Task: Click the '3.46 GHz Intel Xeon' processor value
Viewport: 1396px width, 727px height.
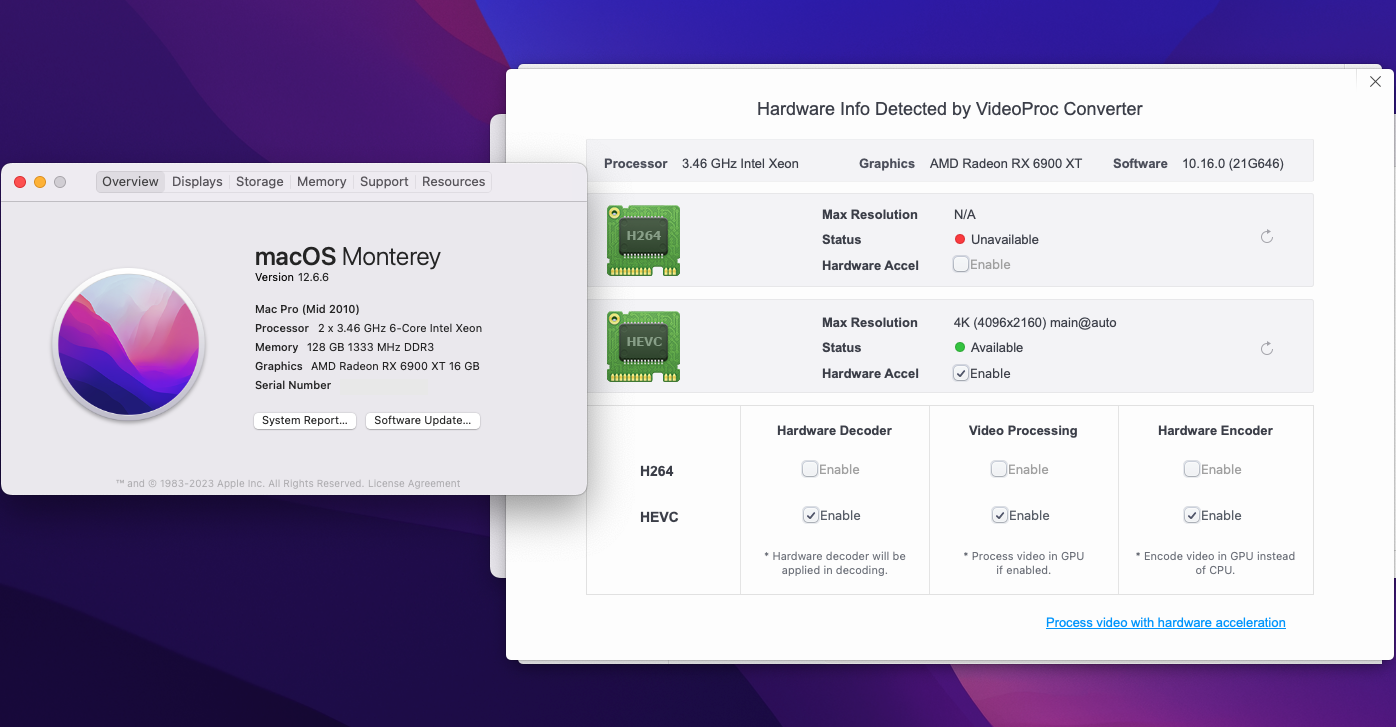Action: [740, 164]
